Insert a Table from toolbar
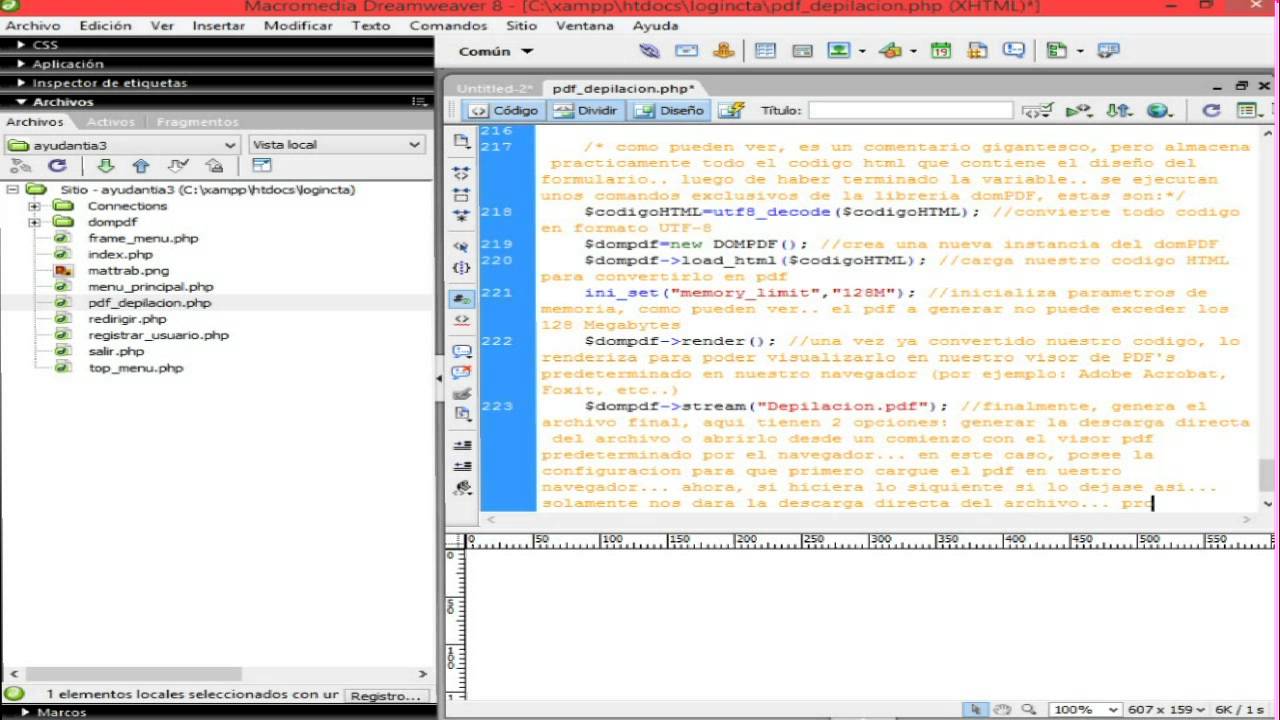1280x720 pixels. [x=765, y=51]
